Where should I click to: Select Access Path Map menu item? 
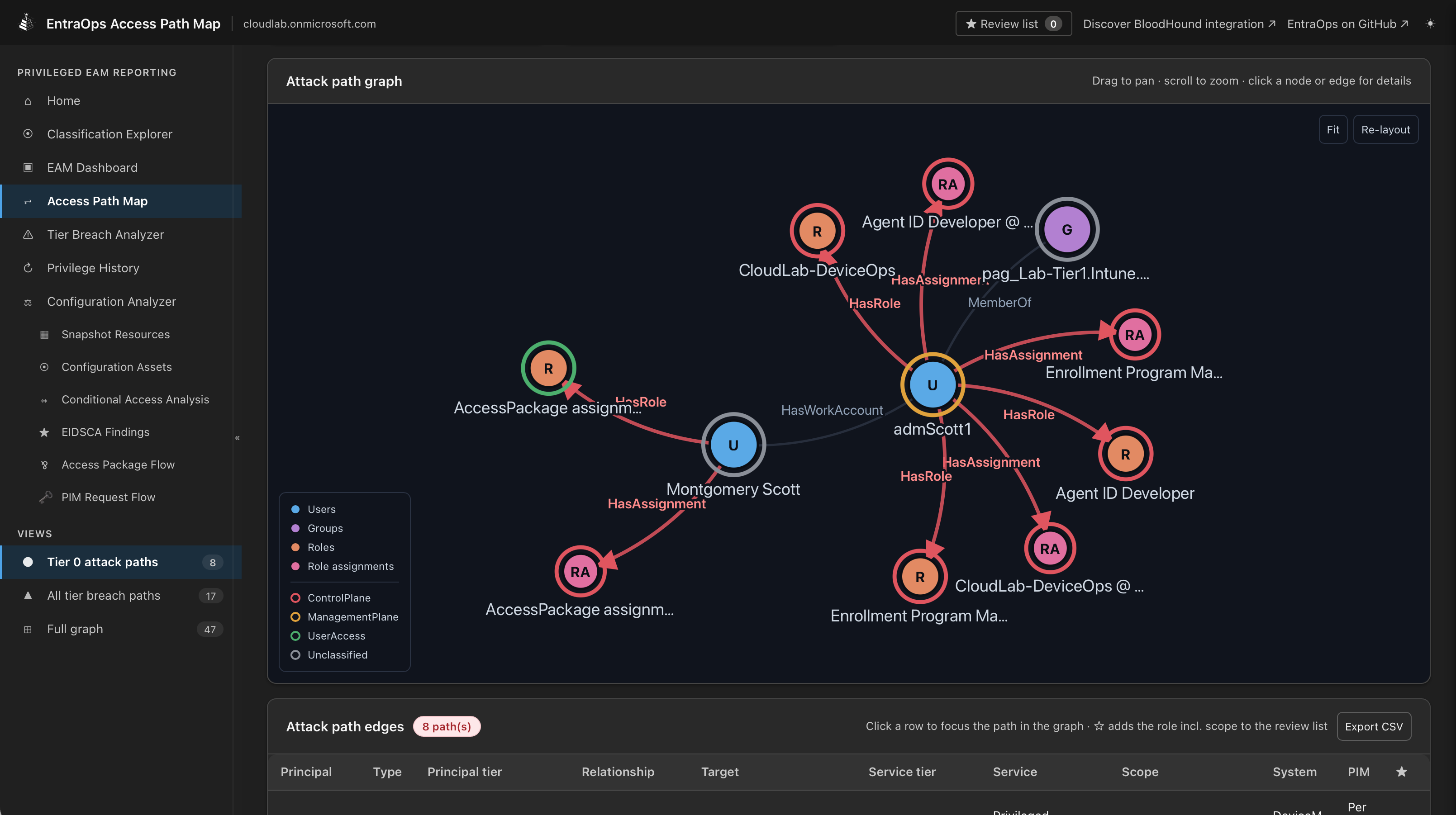pyautogui.click(x=121, y=201)
